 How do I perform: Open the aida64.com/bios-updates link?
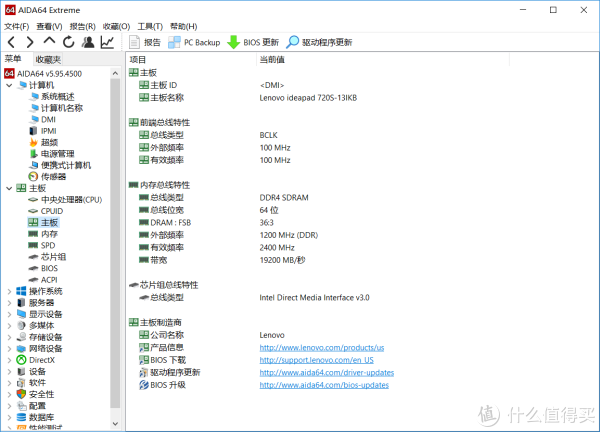[x=324, y=385]
